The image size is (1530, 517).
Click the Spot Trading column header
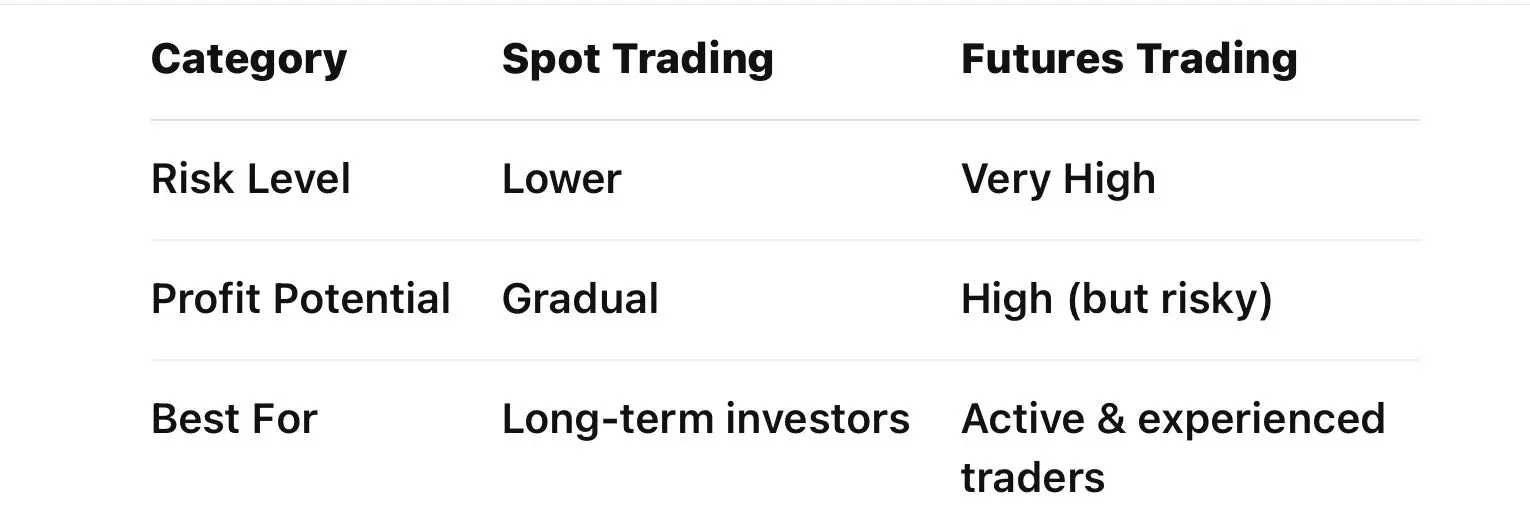point(637,59)
